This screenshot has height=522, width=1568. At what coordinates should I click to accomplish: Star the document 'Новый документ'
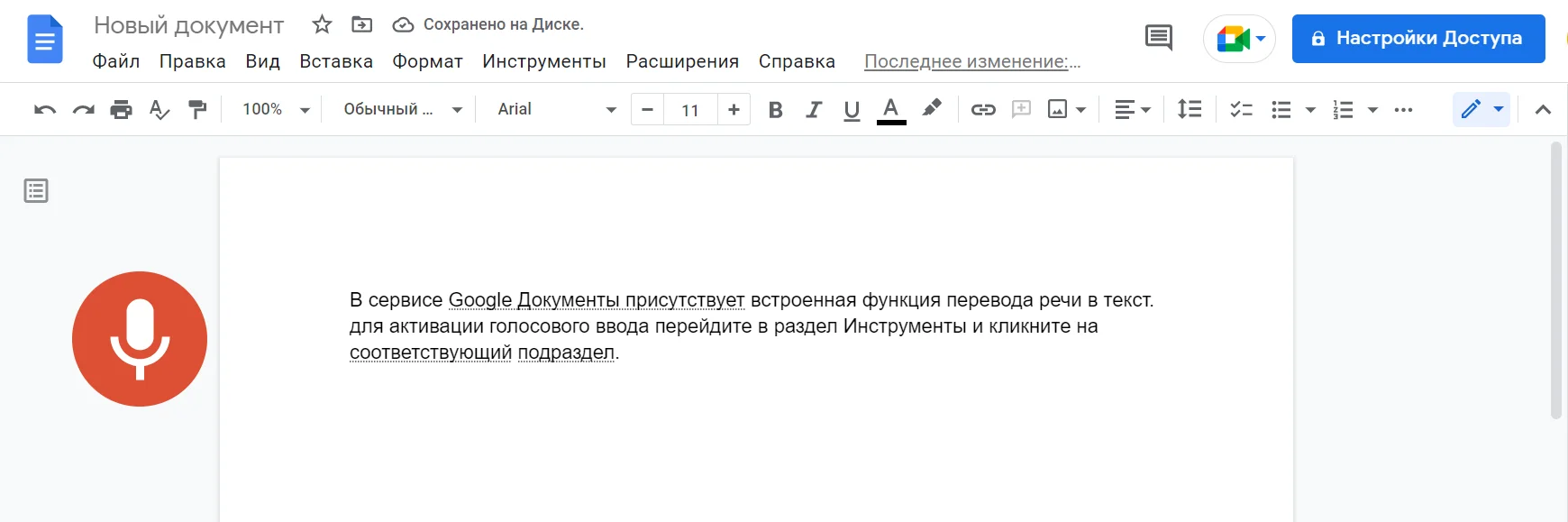coord(322,24)
